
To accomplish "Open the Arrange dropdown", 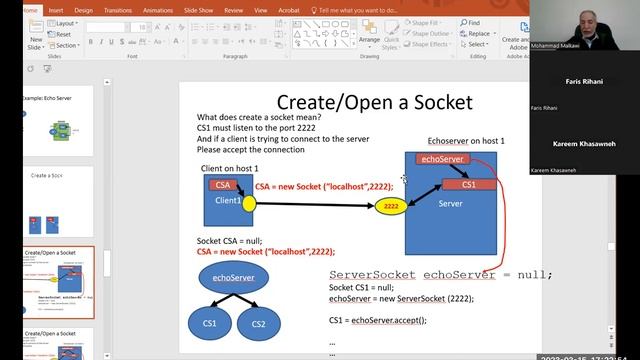I will 369,35.
